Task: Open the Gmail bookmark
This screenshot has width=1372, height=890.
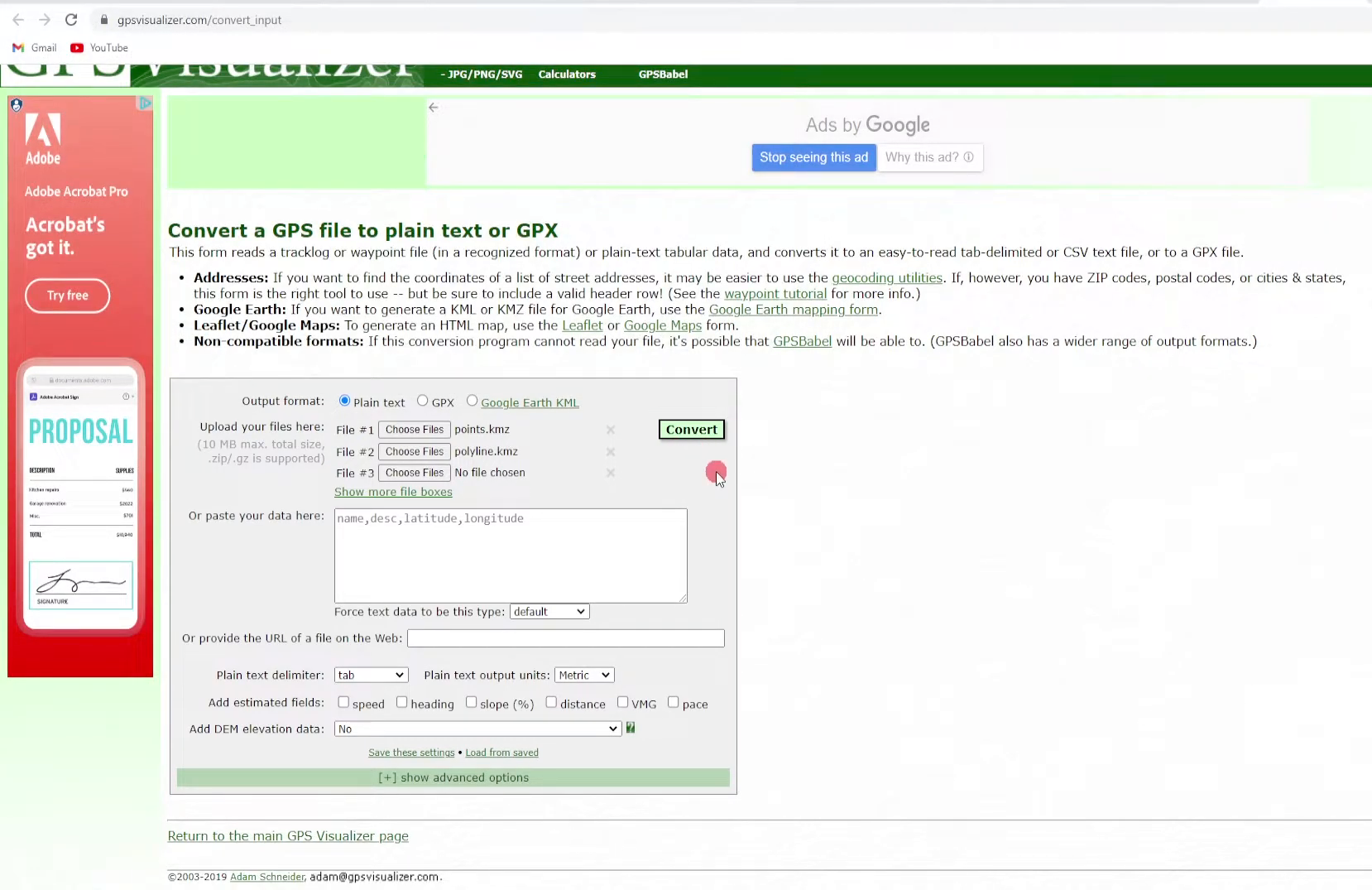Action: [35, 48]
